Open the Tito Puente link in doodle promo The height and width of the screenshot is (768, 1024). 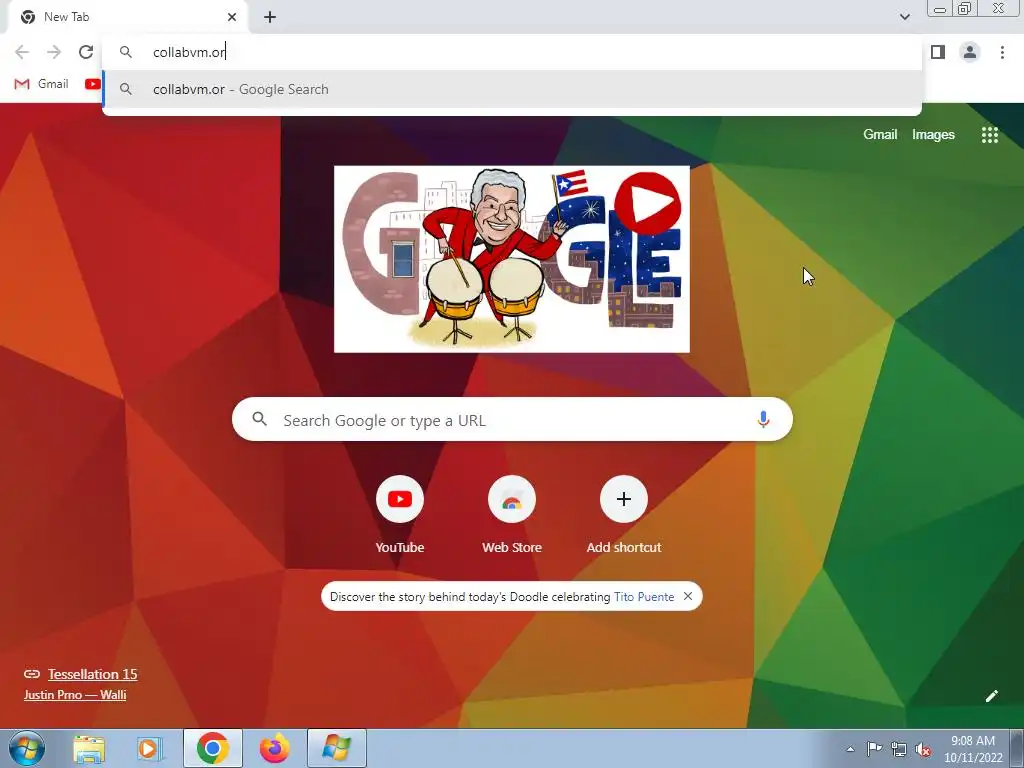tap(644, 597)
